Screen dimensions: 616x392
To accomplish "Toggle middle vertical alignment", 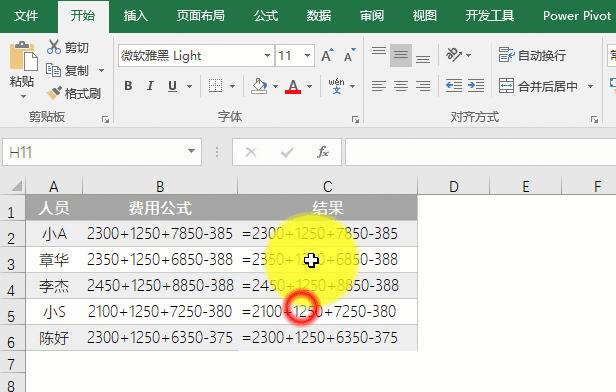I will tap(401, 55).
